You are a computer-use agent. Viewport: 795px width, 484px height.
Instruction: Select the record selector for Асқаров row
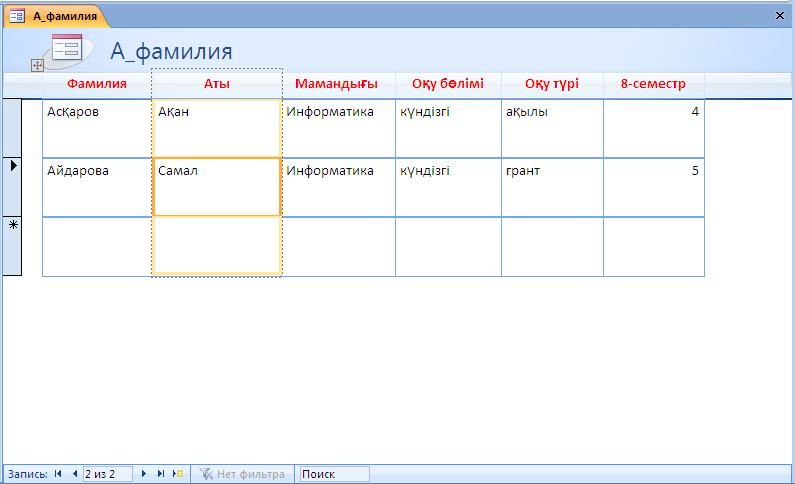pyautogui.click(x=12, y=128)
